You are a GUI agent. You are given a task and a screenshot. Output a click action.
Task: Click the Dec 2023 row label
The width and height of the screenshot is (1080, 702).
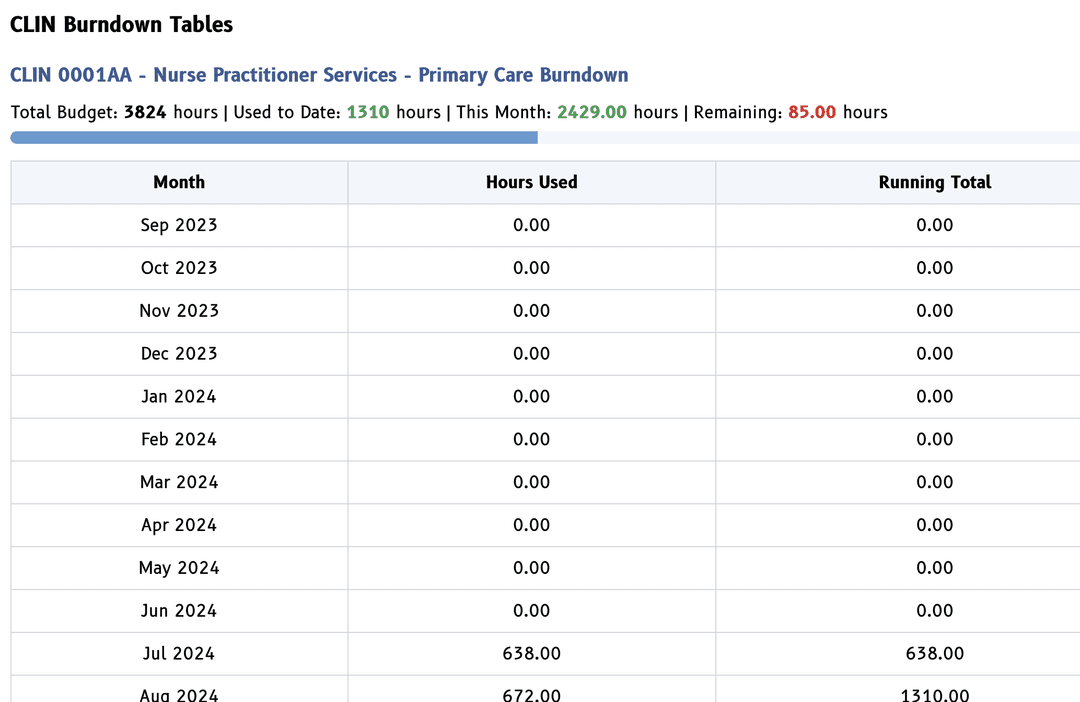pos(179,354)
